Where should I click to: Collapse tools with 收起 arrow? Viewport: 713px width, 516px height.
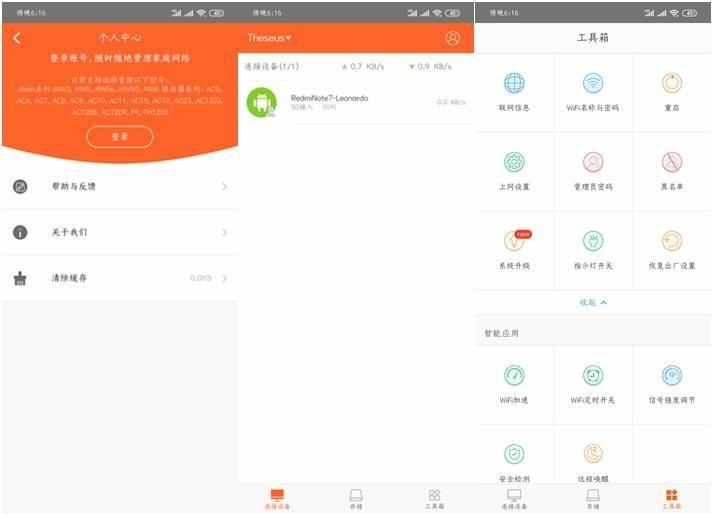(593, 302)
